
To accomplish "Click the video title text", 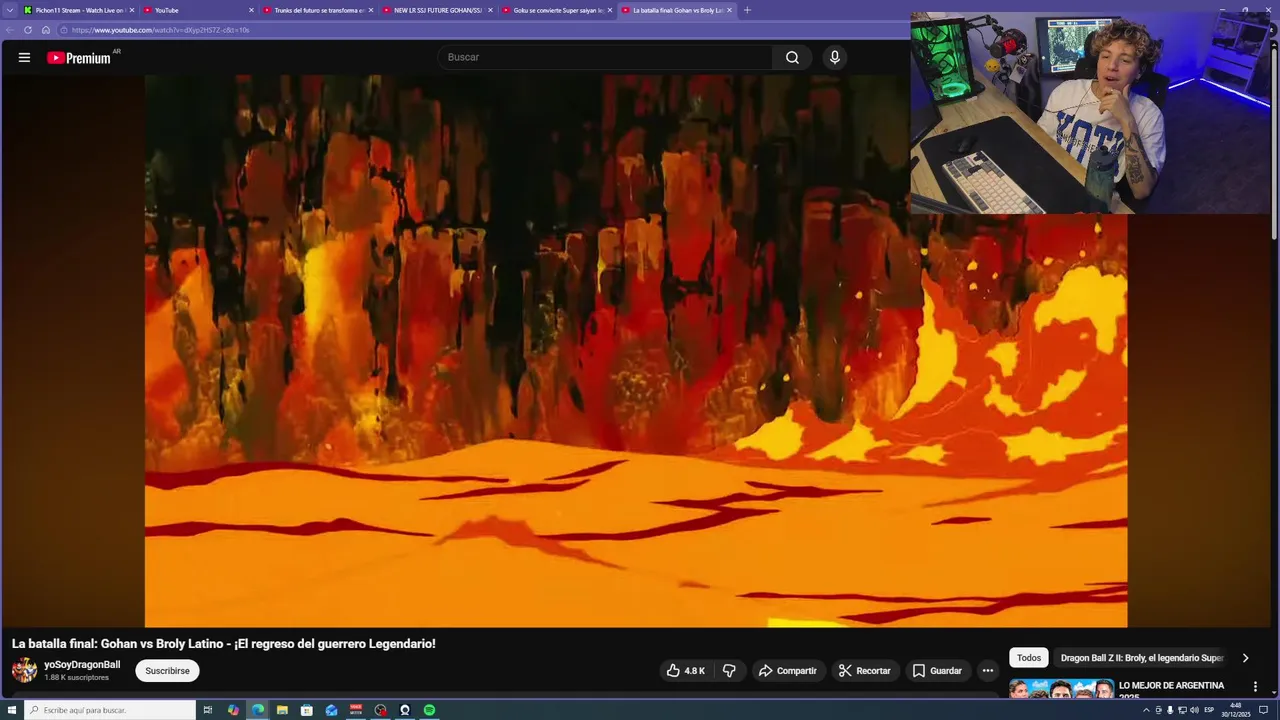I will [224, 644].
